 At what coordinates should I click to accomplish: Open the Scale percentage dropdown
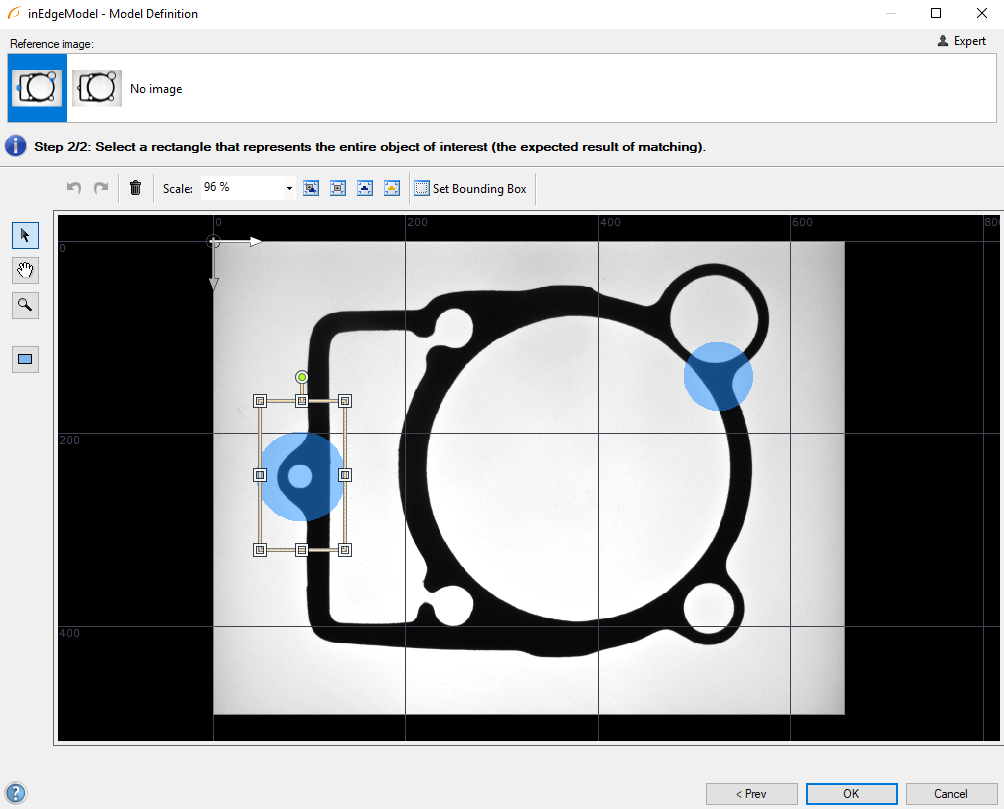coord(289,188)
